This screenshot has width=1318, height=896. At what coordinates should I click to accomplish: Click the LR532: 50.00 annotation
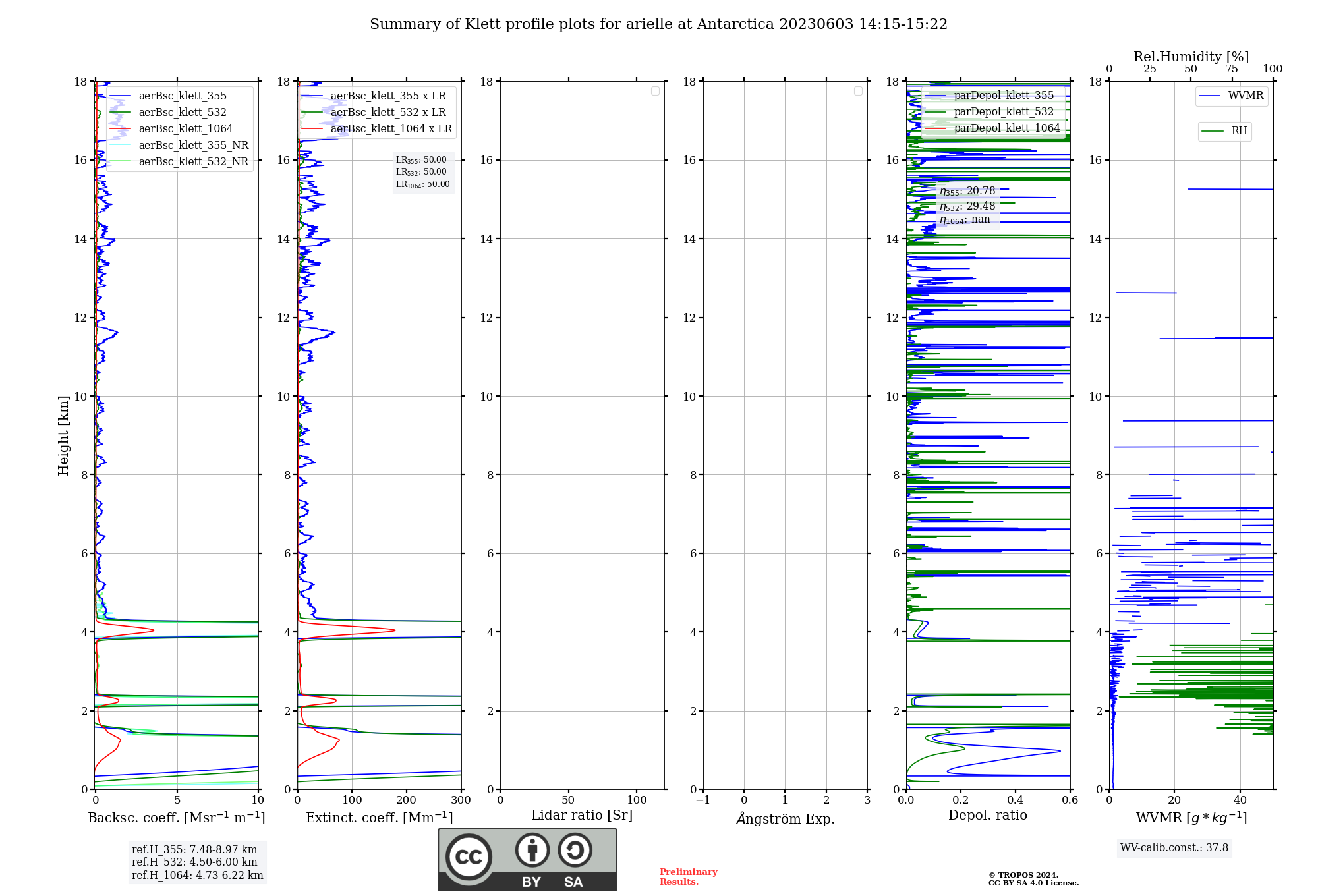(x=421, y=172)
